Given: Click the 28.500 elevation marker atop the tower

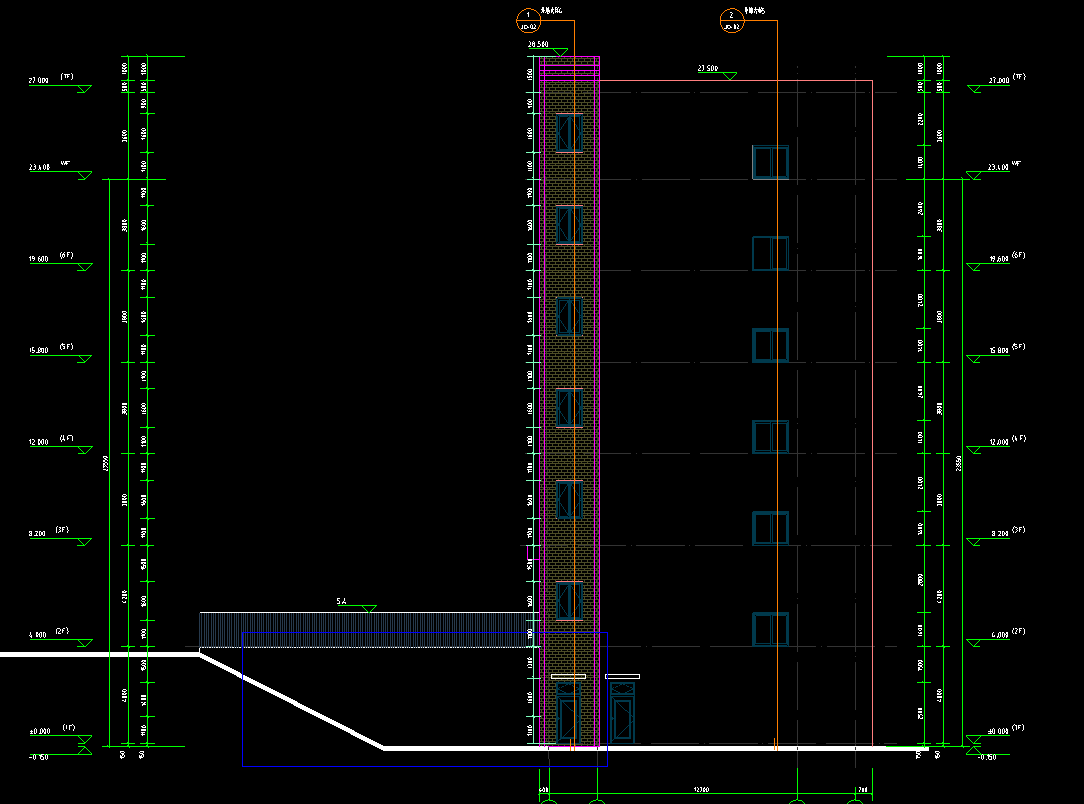Looking at the screenshot, I should click(537, 45).
